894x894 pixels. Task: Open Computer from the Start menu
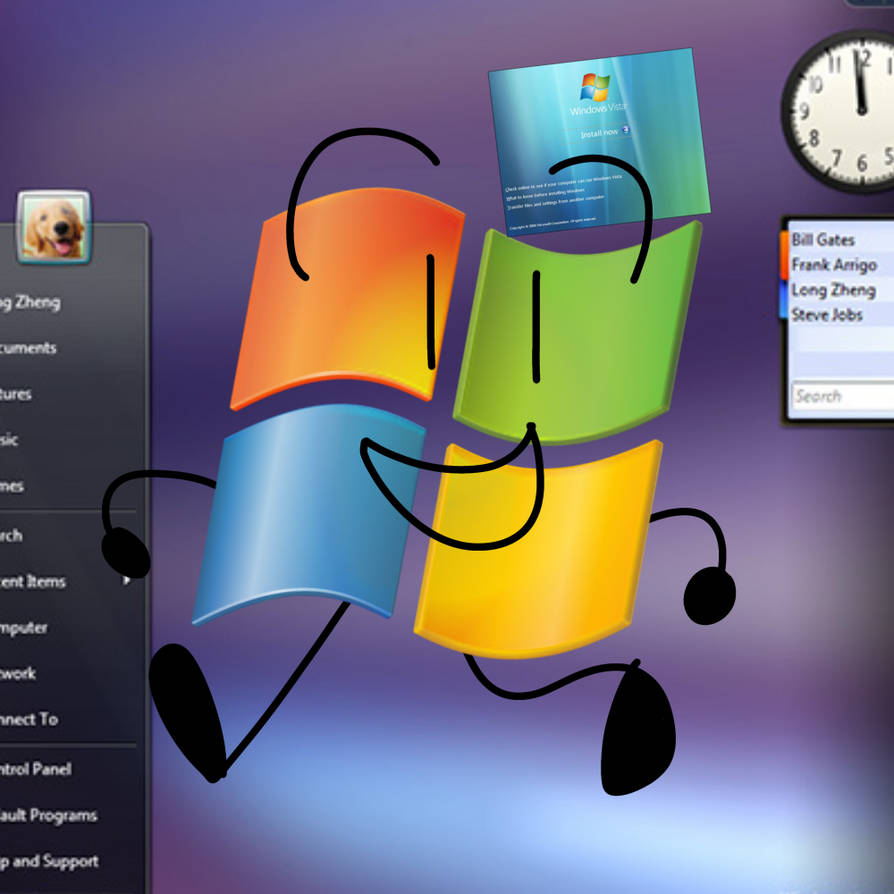click(24, 627)
